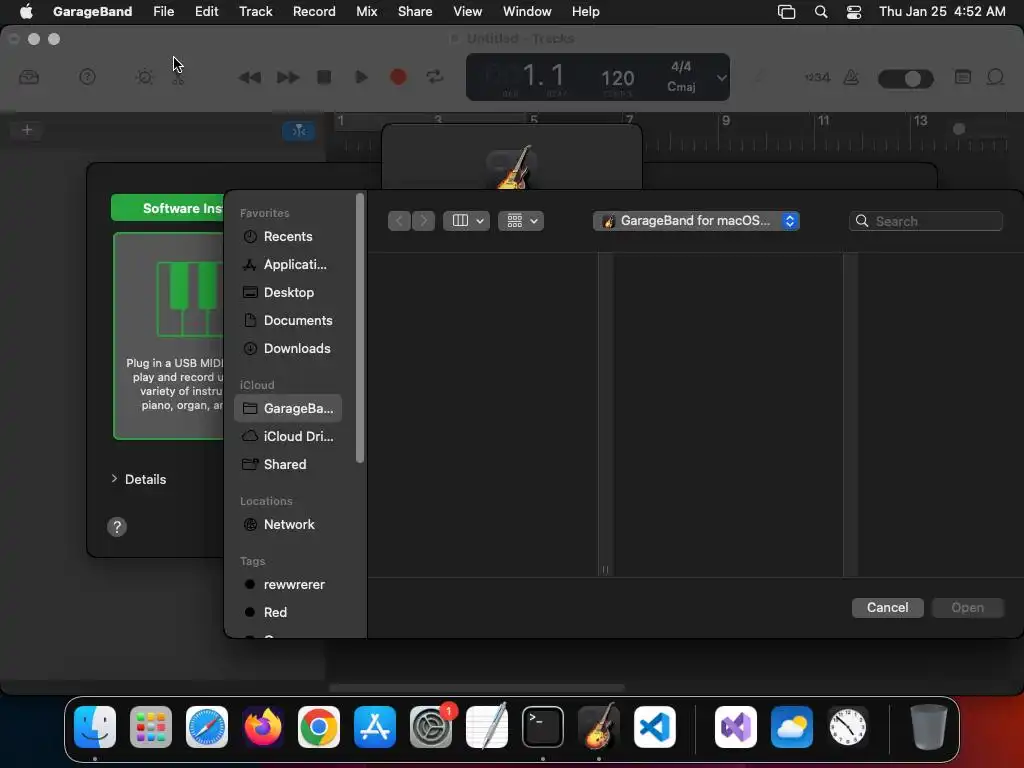Open the item grouping dropdown
Viewport: 1024px width, 768px height.
click(x=521, y=221)
